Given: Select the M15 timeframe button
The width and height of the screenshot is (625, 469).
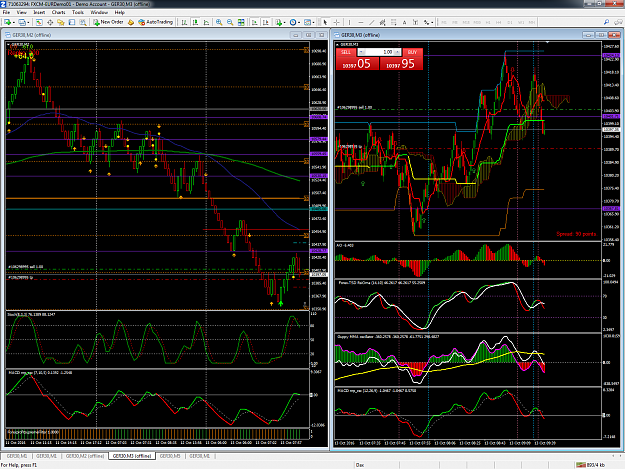Looking at the screenshot, I should point(466,22).
